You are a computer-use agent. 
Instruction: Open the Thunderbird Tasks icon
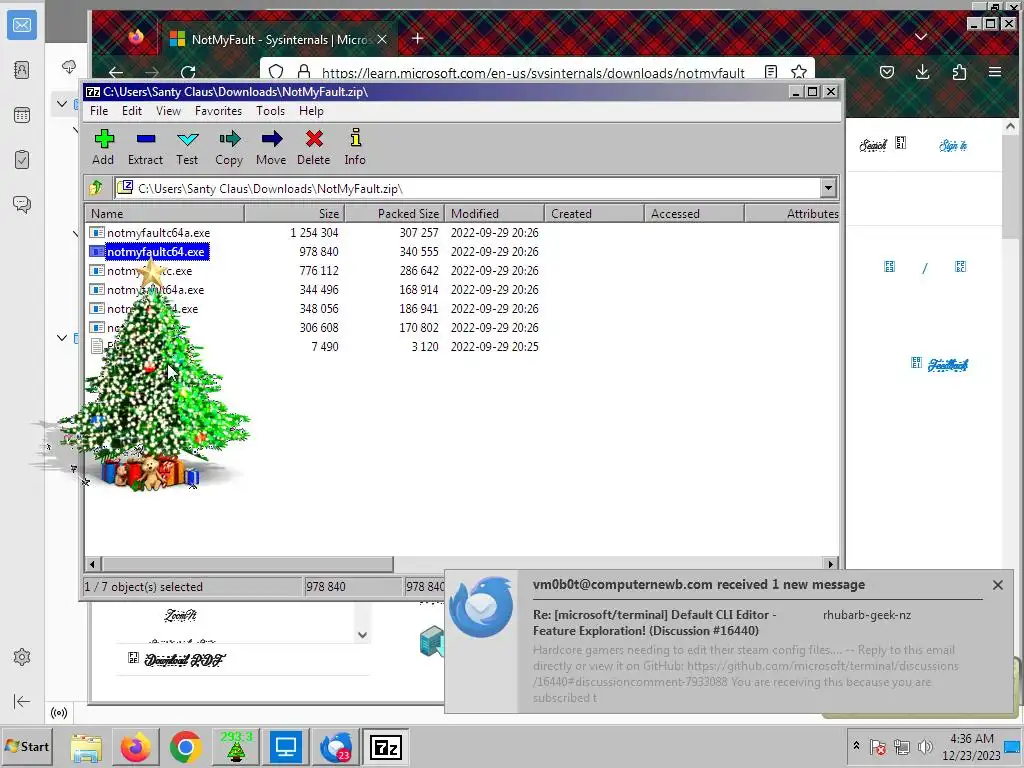[22, 159]
